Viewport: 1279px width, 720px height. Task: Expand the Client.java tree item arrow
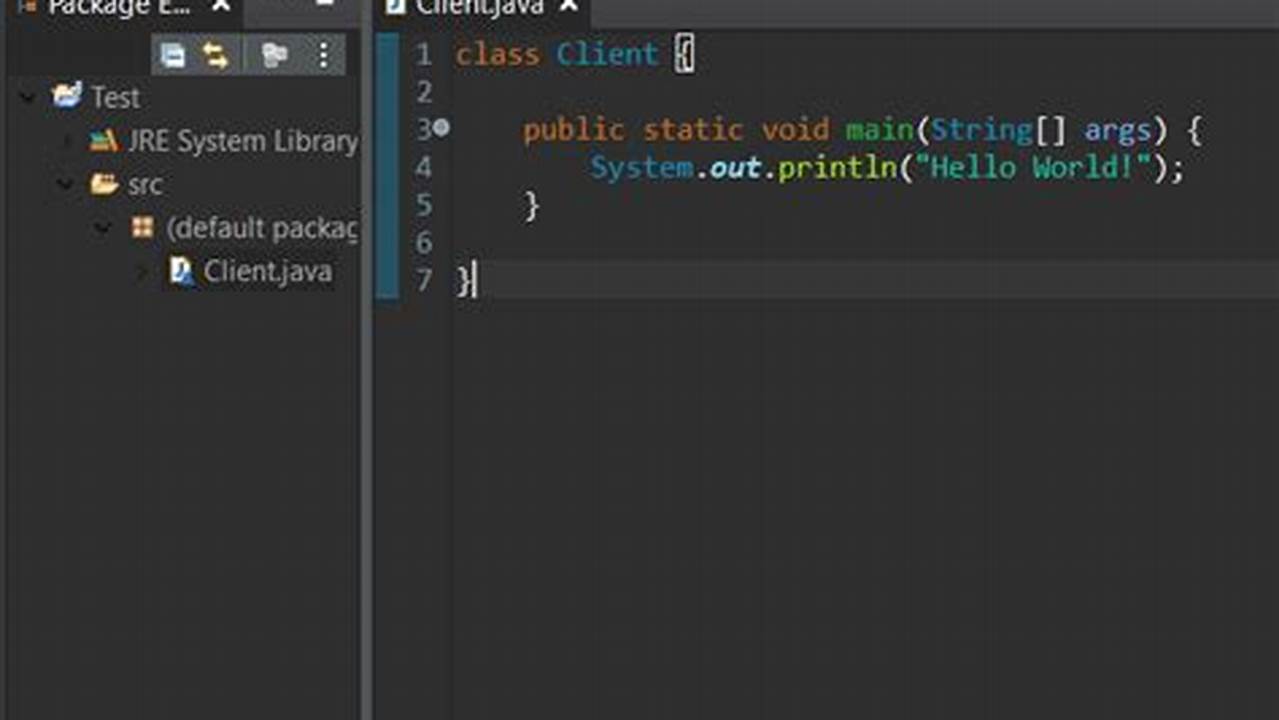click(141, 270)
